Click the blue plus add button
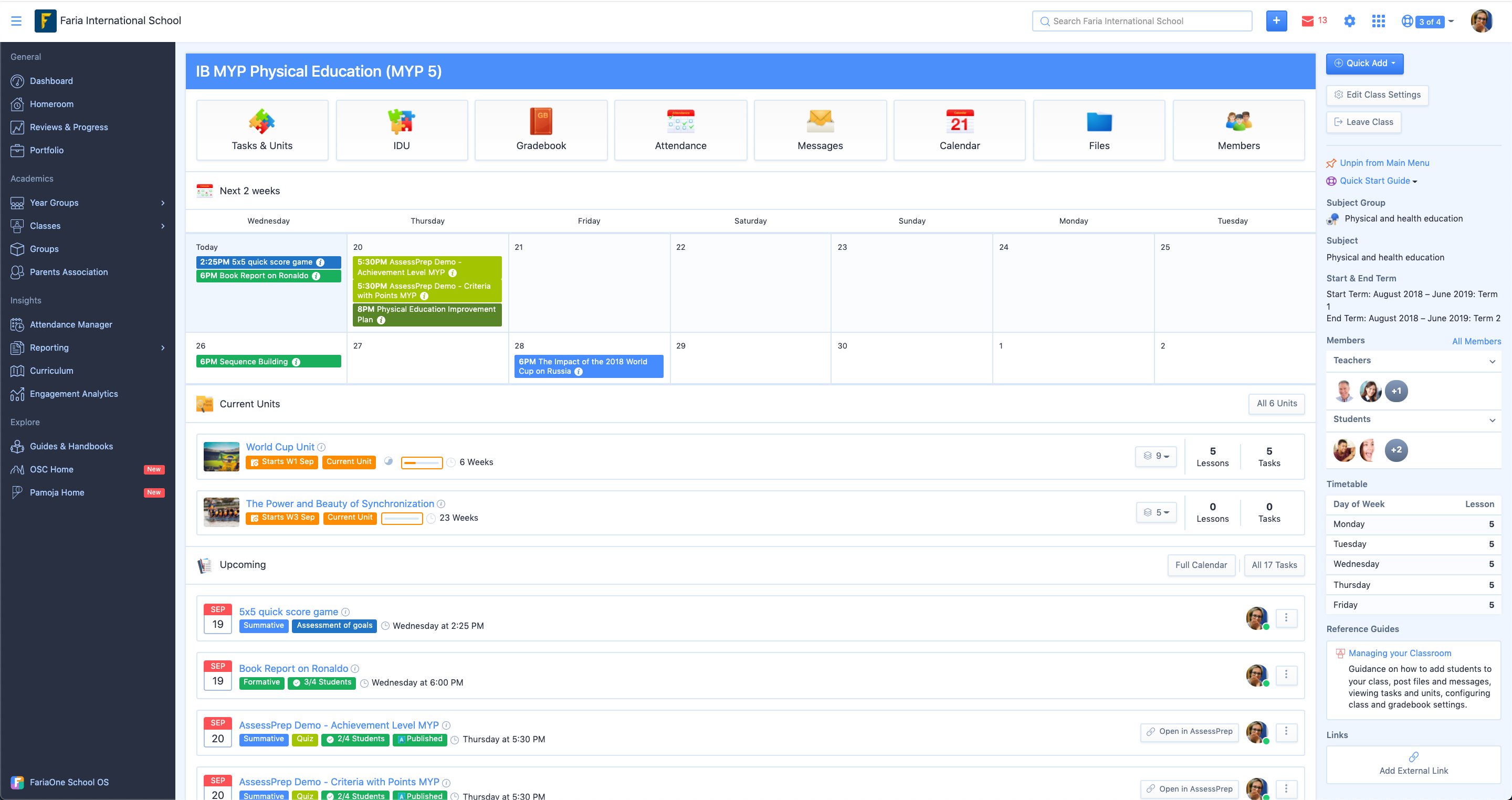Screen dimensions: 1512x800 point(1276,21)
